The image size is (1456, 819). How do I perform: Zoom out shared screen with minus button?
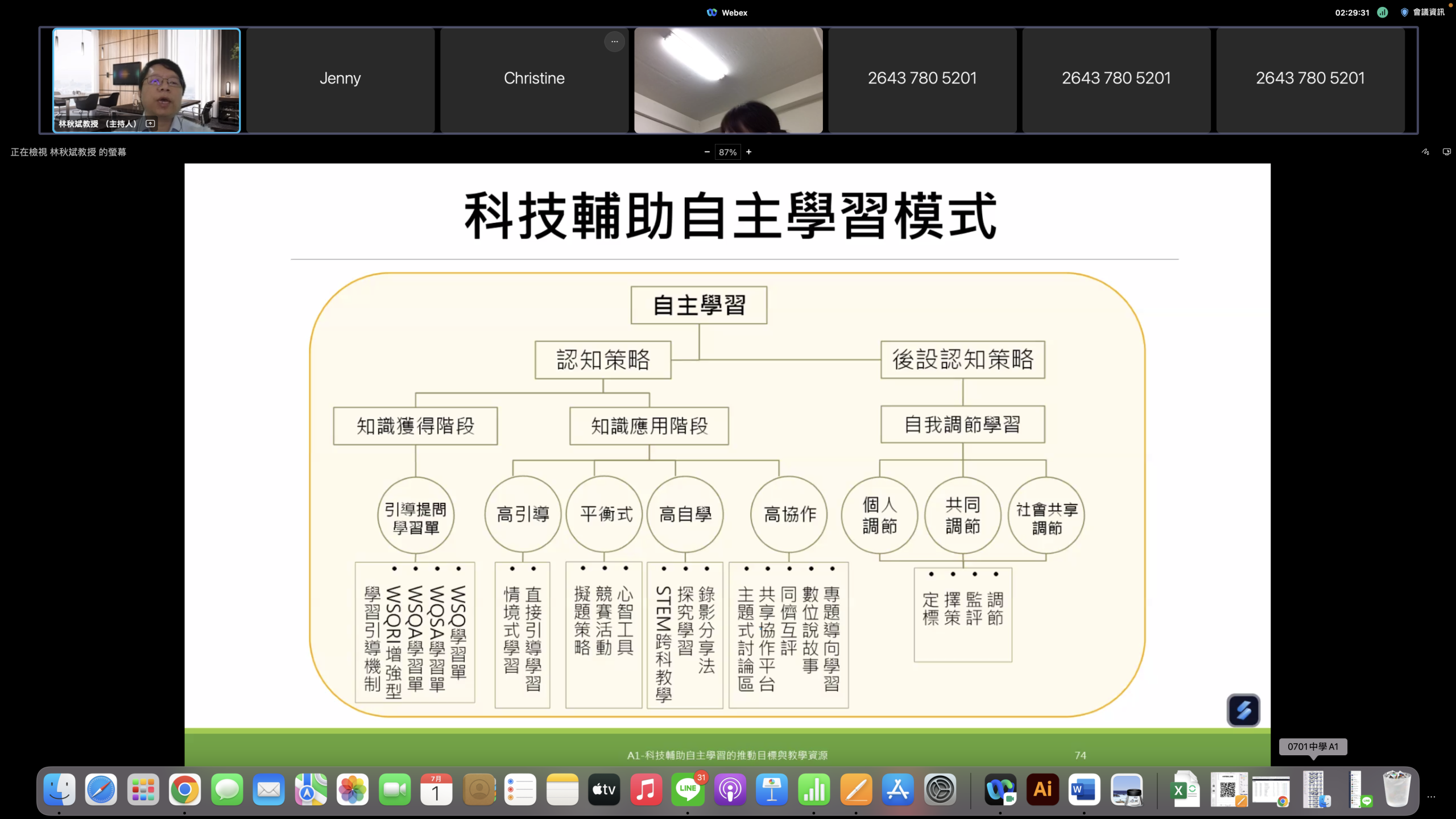(x=707, y=152)
